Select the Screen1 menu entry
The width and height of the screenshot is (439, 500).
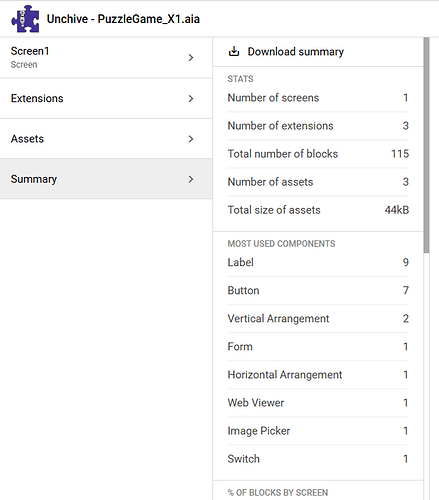106,58
